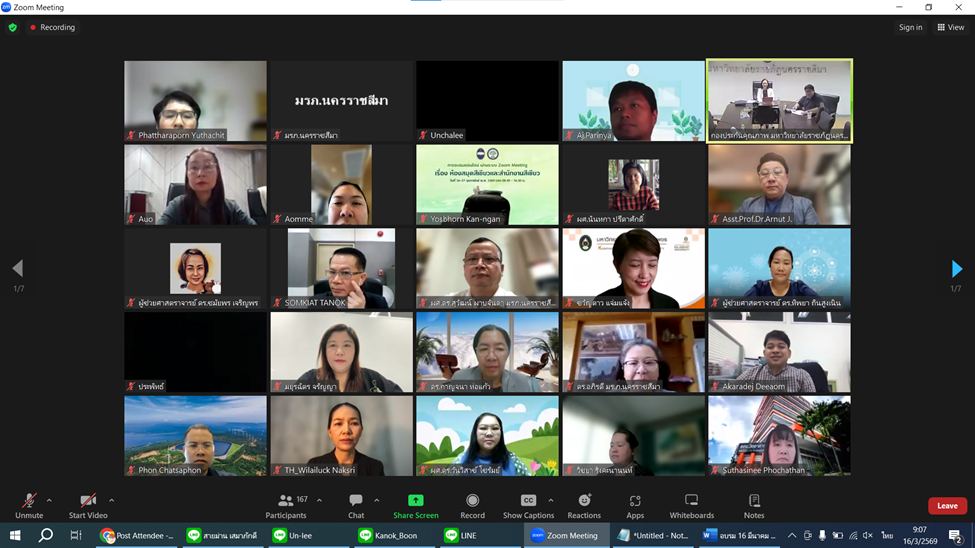Open Whiteboards

pyautogui.click(x=691, y=505)
